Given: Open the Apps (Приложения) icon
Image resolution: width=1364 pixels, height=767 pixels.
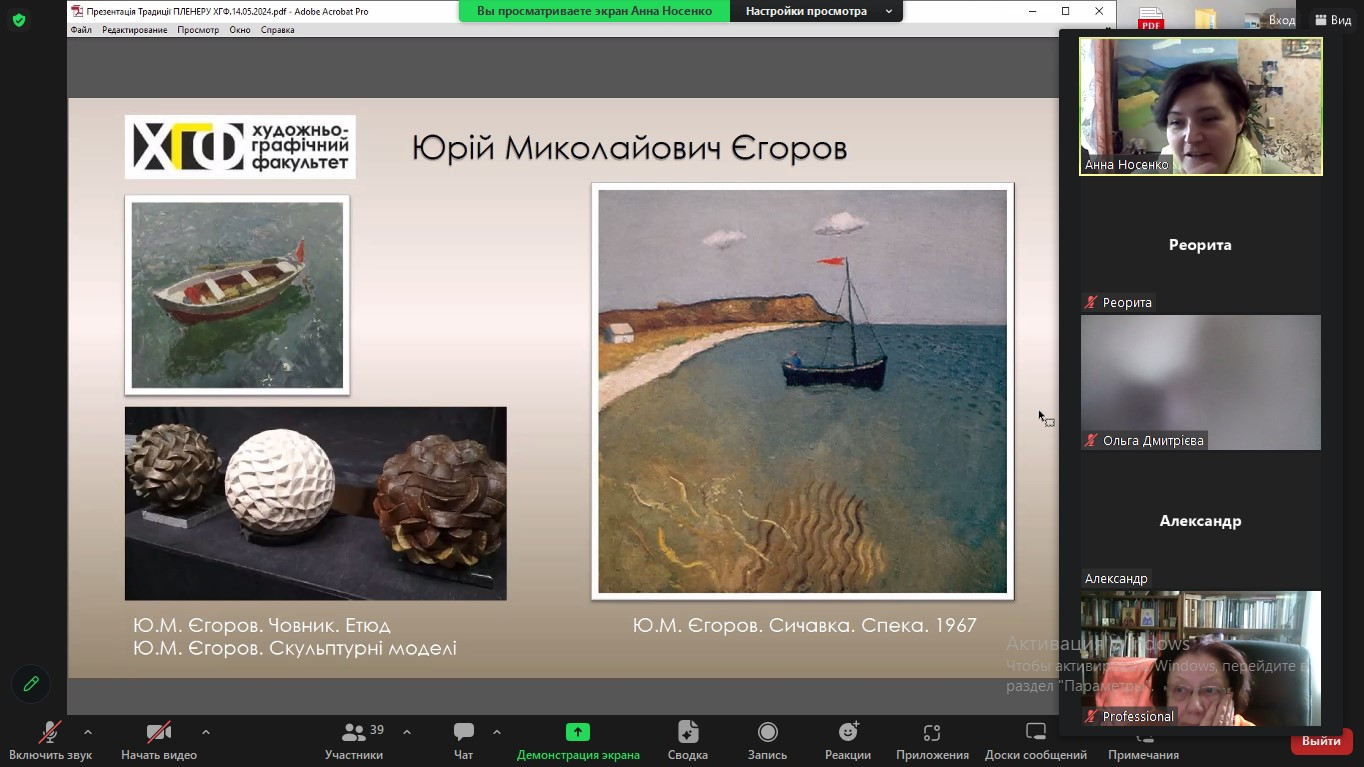Looking at the screenshot, I should 932,733.
